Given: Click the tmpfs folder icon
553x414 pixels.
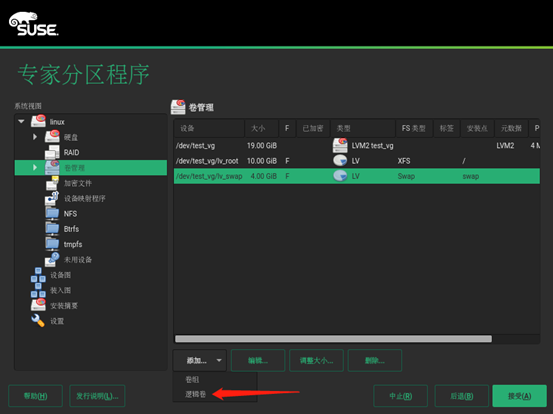Looking at the screenshot, I should point(52,244).
